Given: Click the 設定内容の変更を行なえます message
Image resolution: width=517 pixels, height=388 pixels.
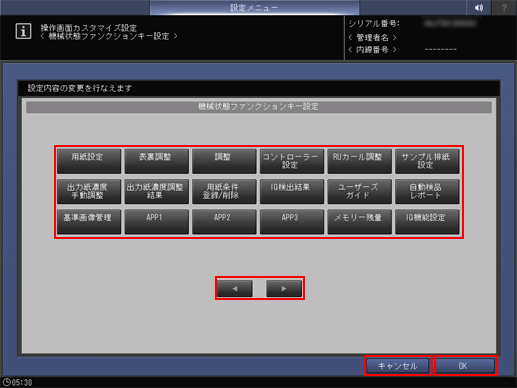Looking at the screenshot, I should click(80, 88).
